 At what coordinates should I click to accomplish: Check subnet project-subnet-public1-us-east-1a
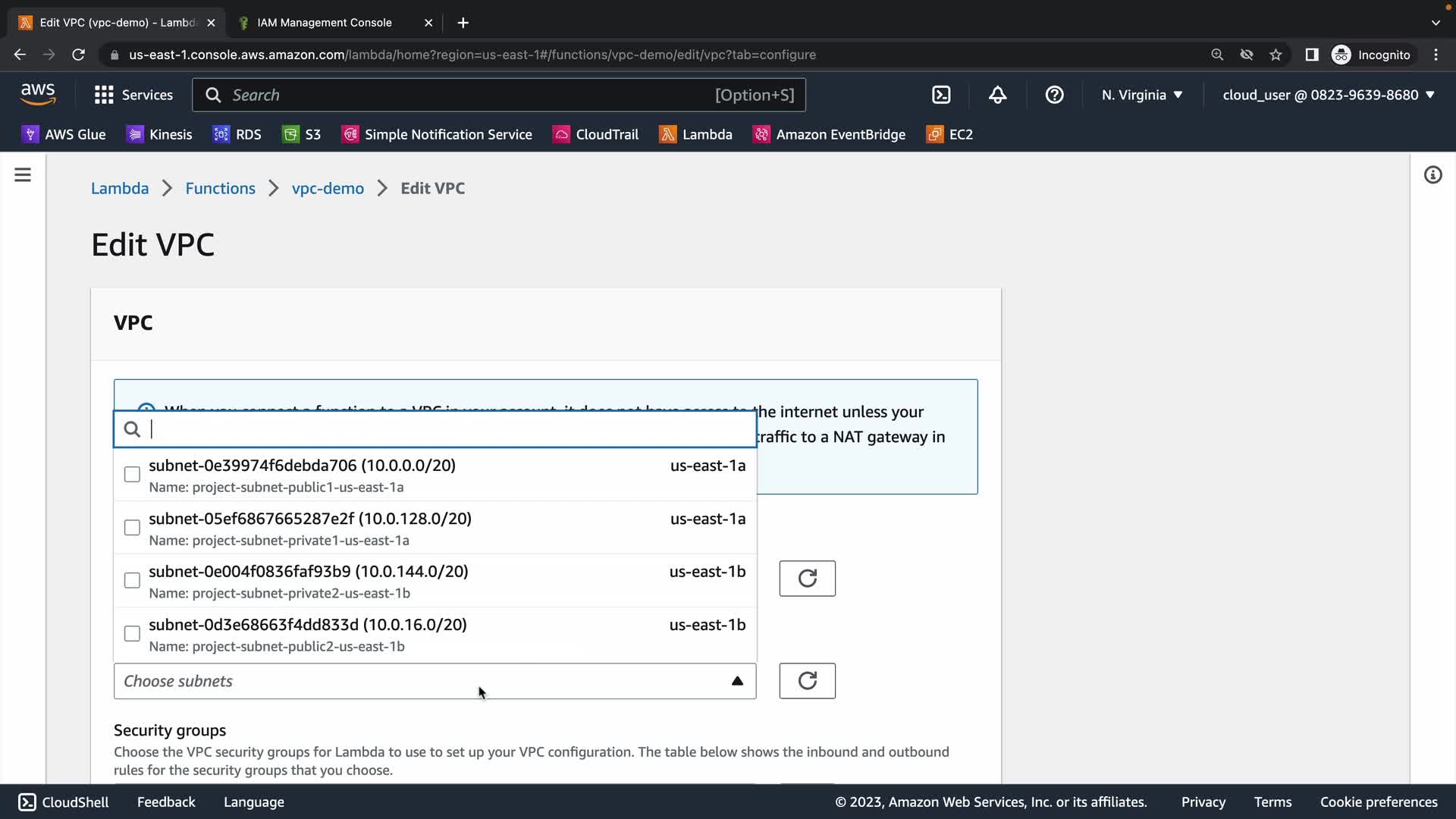132,475
